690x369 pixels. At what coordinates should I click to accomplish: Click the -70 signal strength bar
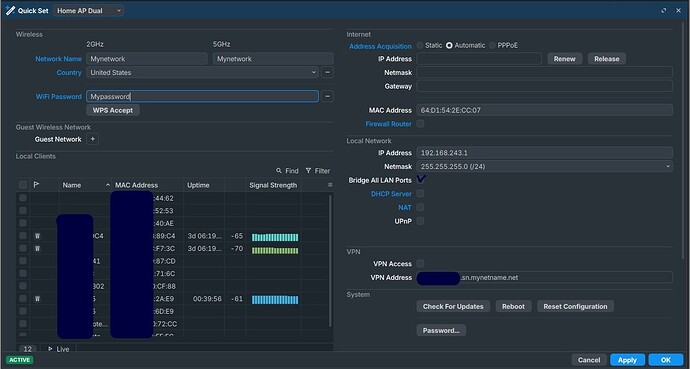(x=275, y=251)
